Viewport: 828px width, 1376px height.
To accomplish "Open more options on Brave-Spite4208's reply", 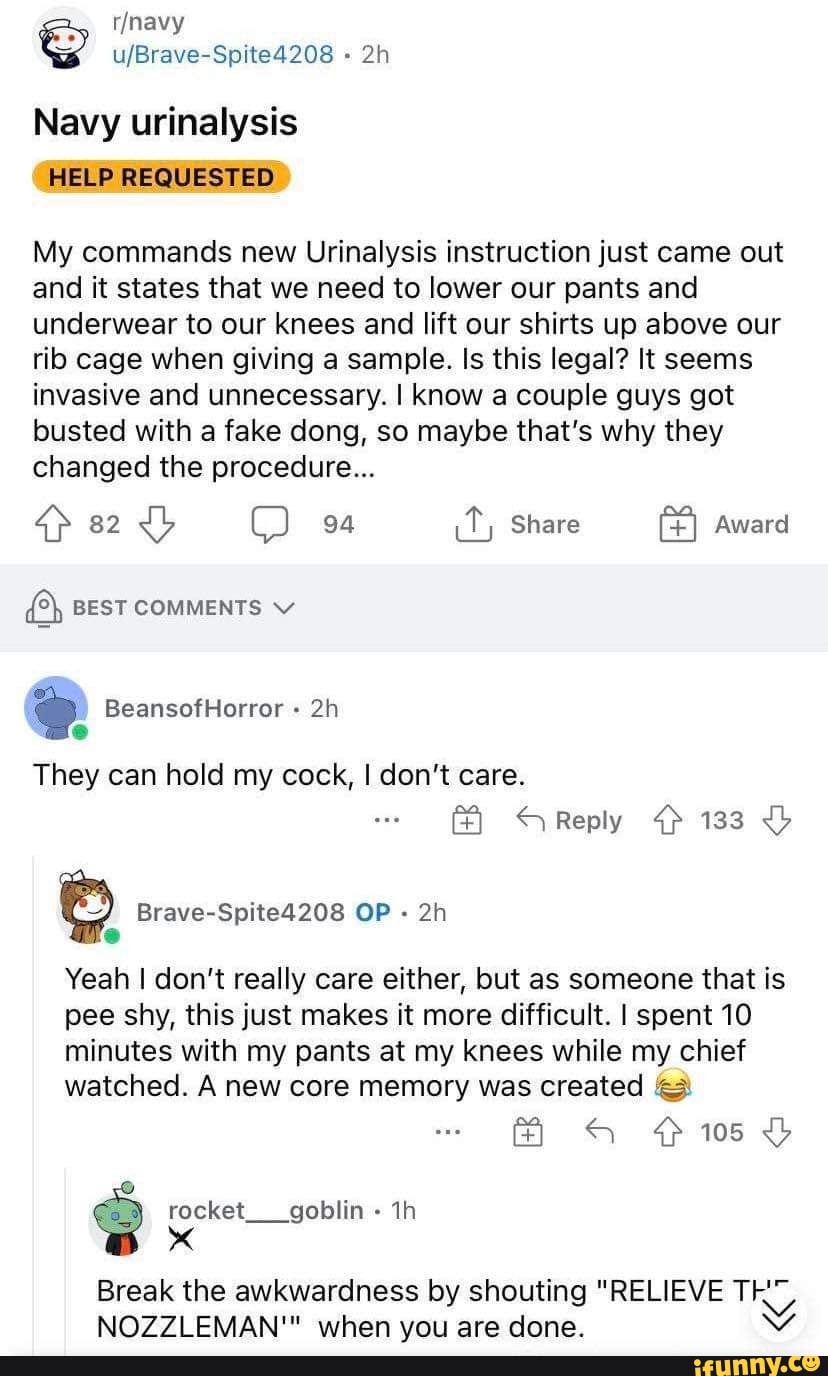I will (449, 1132).
